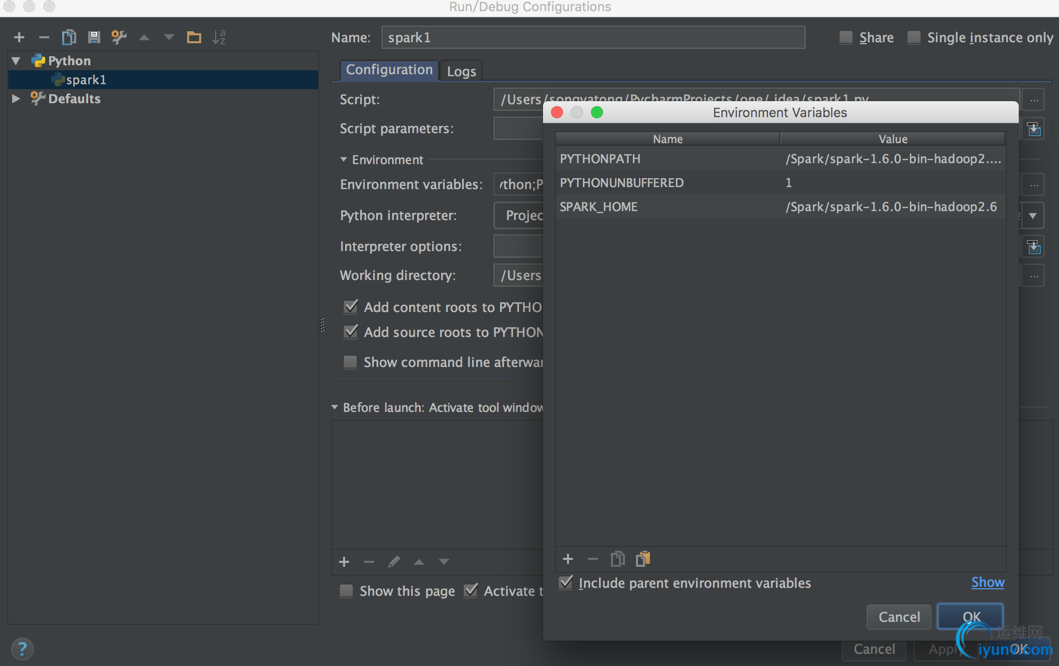Move before launch task down arrow
1059x666 pixels.
point(444,561)
